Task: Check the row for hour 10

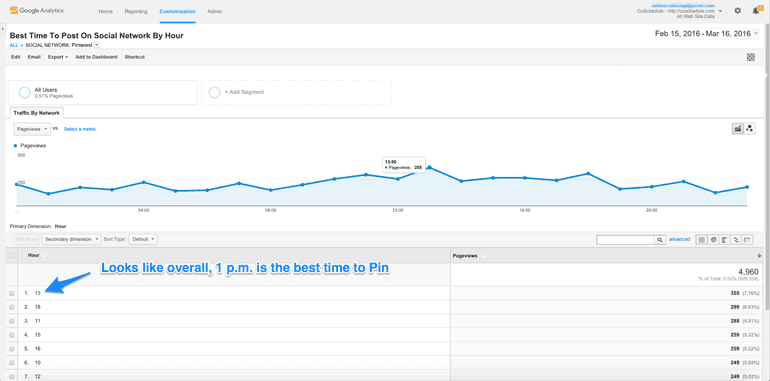Action: pyautogui.click(x=12, y=363)
